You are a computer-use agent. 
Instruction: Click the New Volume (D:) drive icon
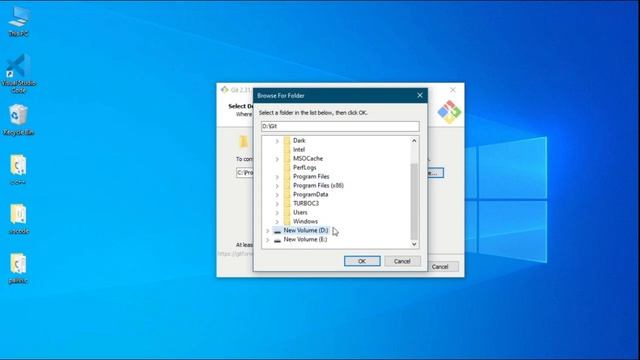(278, 231)
